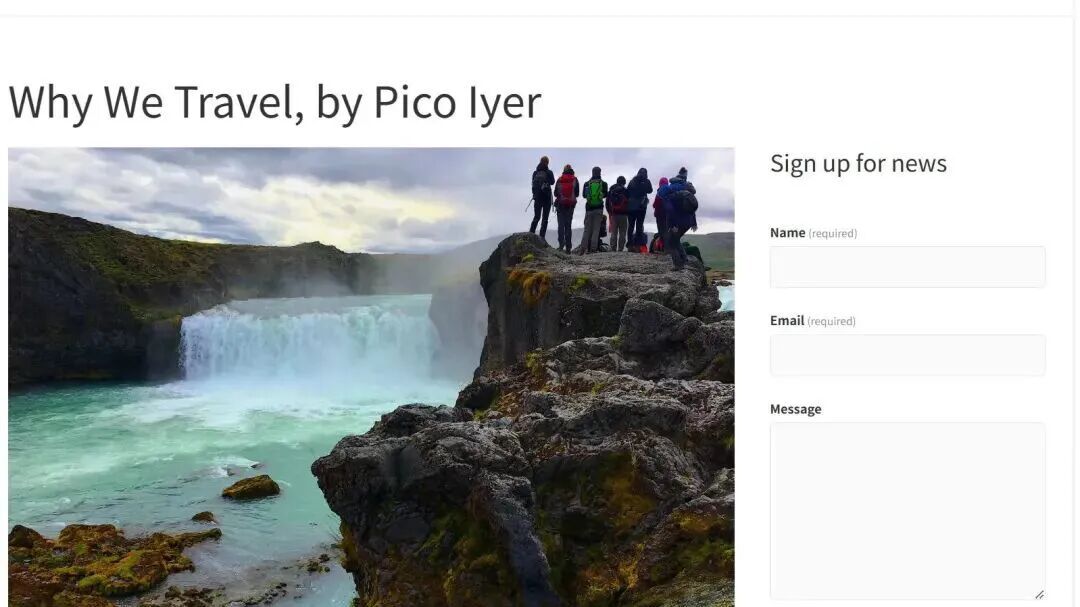1080x607 pixels.
Task: Click the hiker with green backpack
Action: [594, 209]
